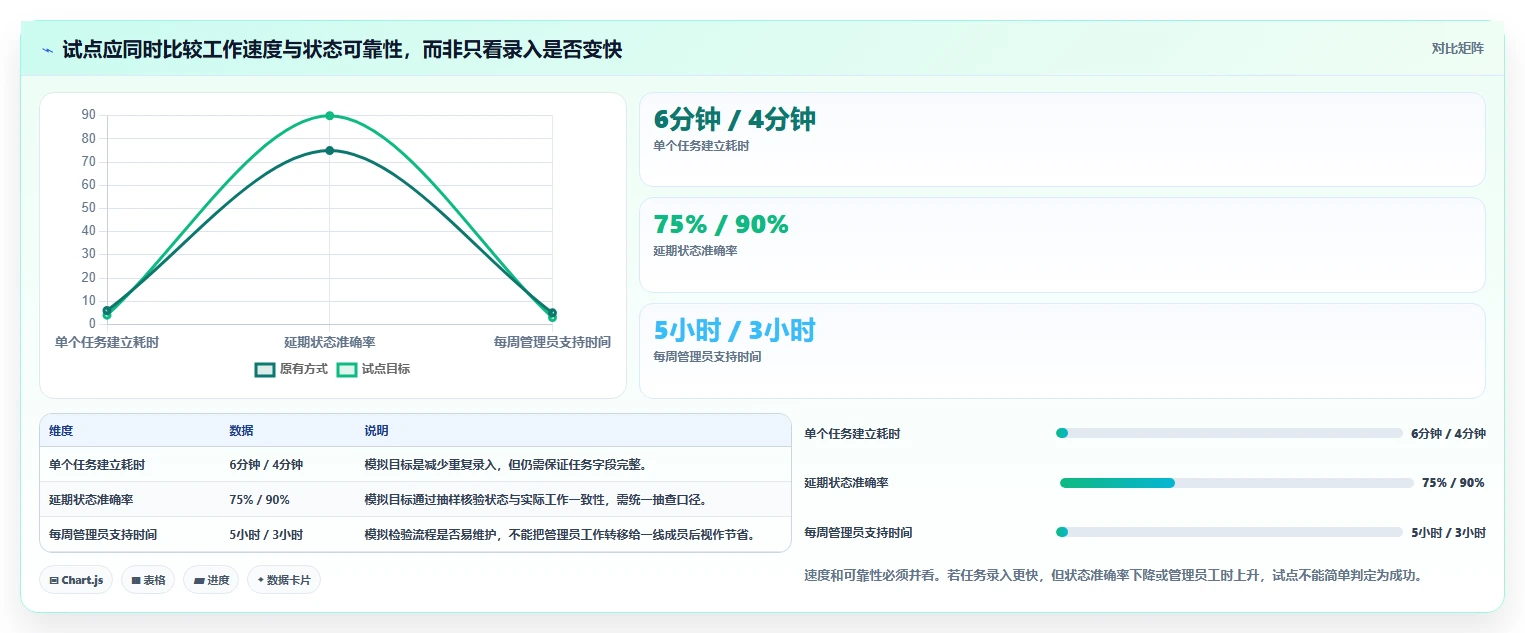Image resolution: width=1525 pixels, height=633 pixels.
Task: Click the 数据 table column header
Action: [241, 431]
